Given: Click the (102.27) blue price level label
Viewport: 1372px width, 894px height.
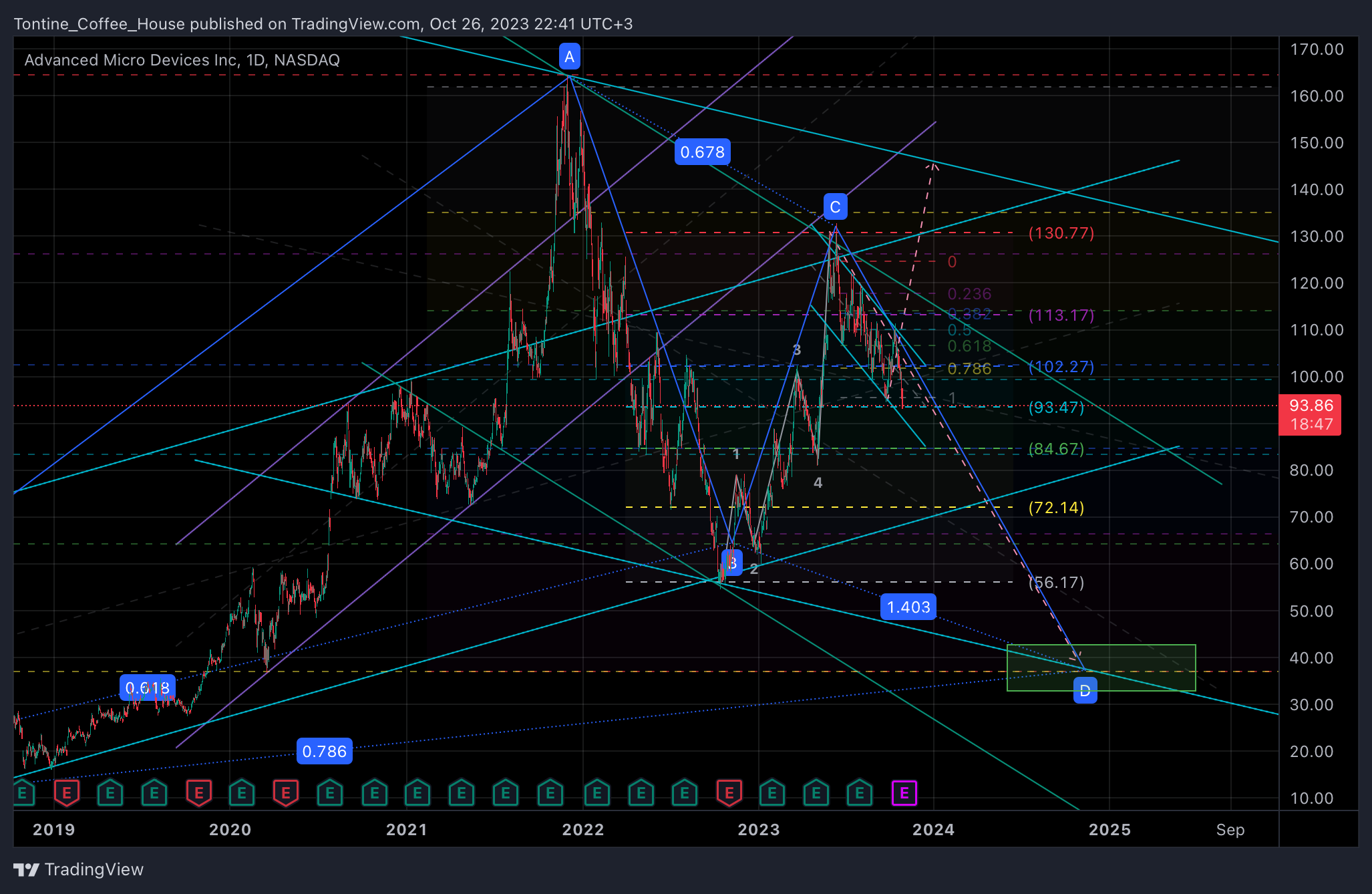Looking at the screenshot, I should (x=1061, y=366).
